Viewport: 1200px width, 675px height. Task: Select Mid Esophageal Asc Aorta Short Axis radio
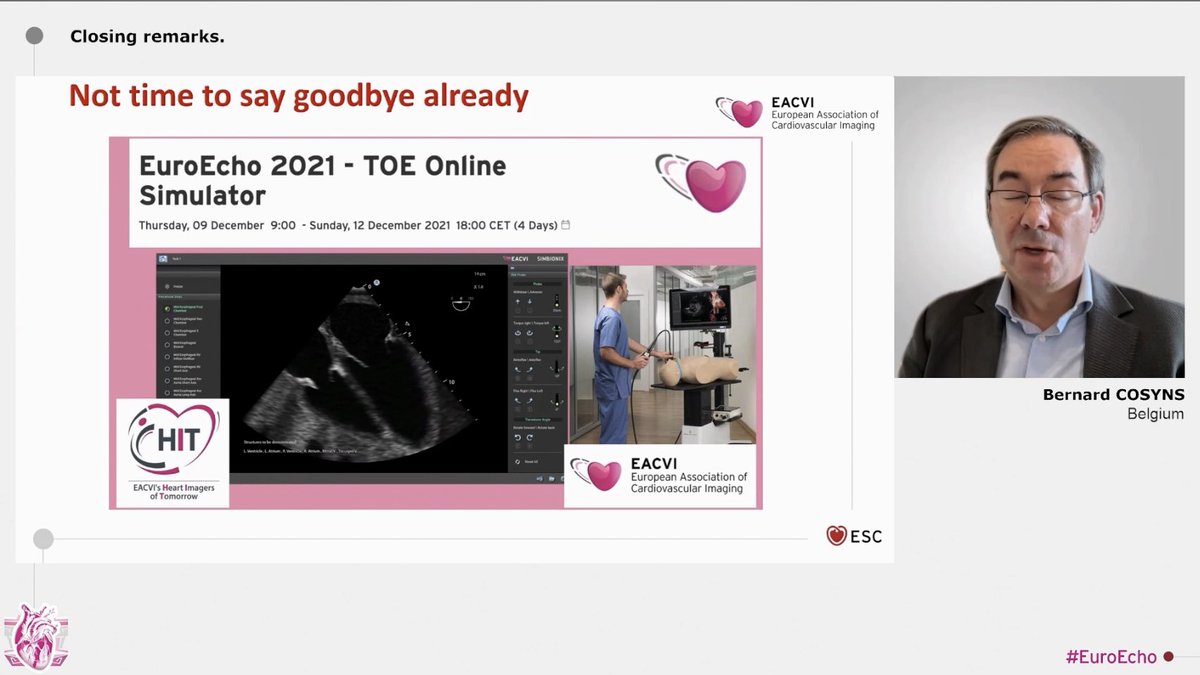click(x=167, y=381)
